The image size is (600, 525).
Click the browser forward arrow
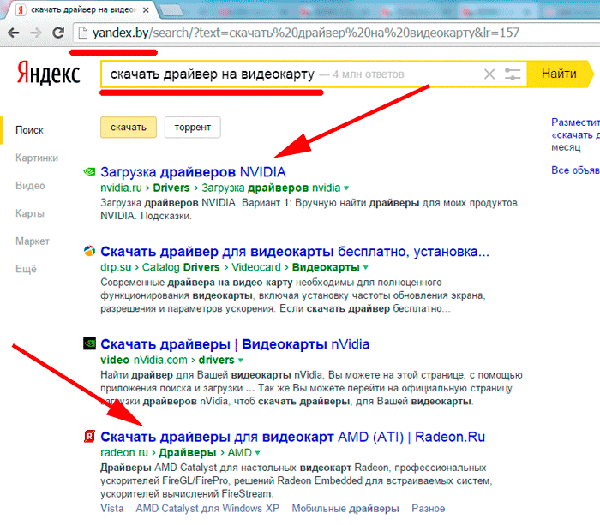click(x=36, y=33)
